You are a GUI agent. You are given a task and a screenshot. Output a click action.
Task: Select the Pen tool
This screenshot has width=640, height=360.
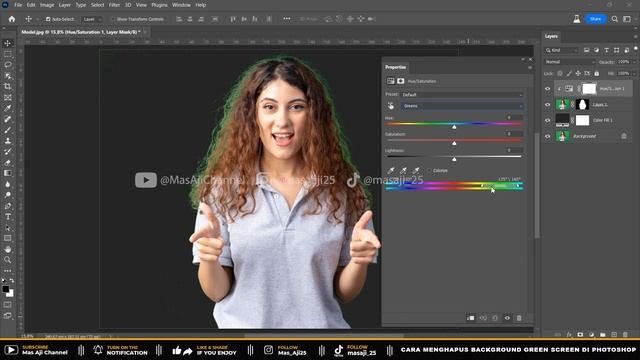tap(7, 206)
